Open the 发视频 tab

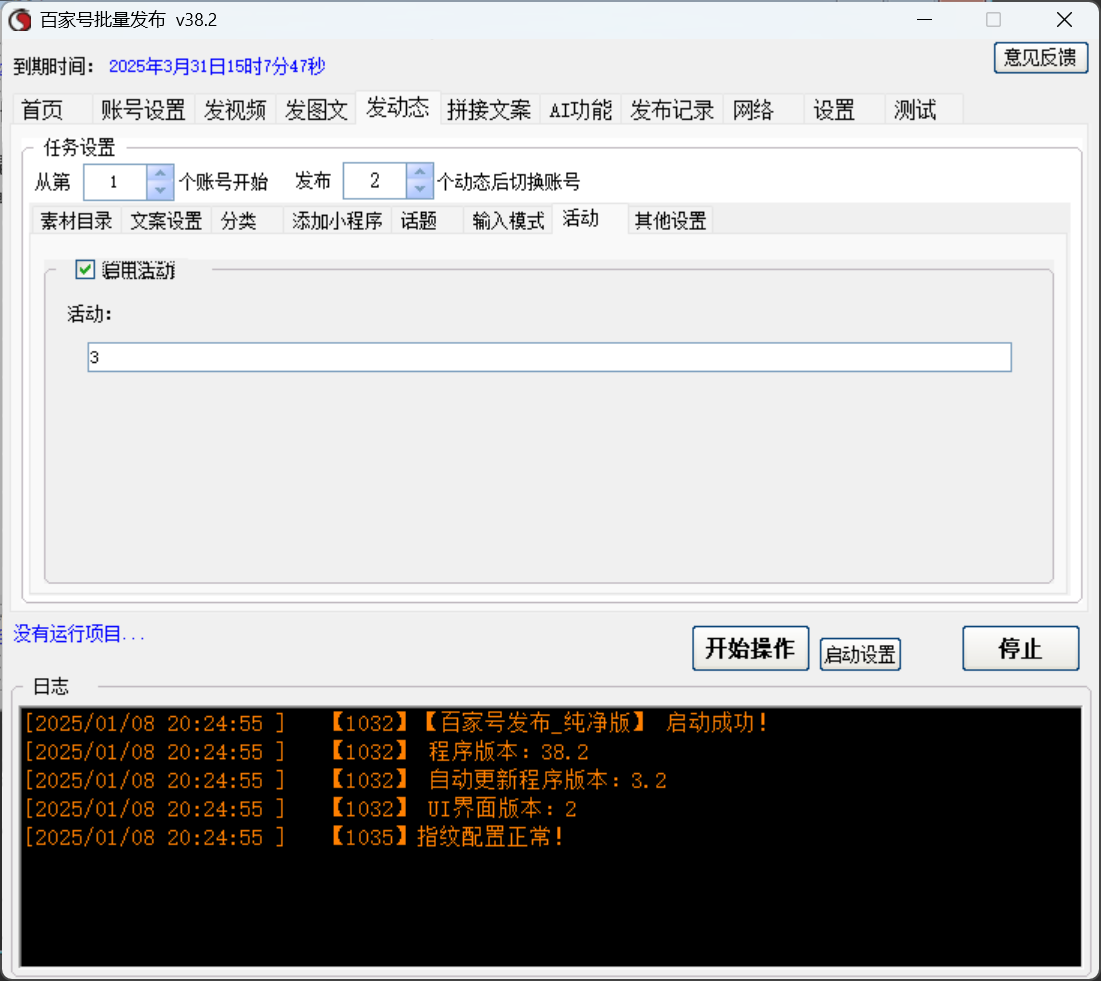point(235,110)
